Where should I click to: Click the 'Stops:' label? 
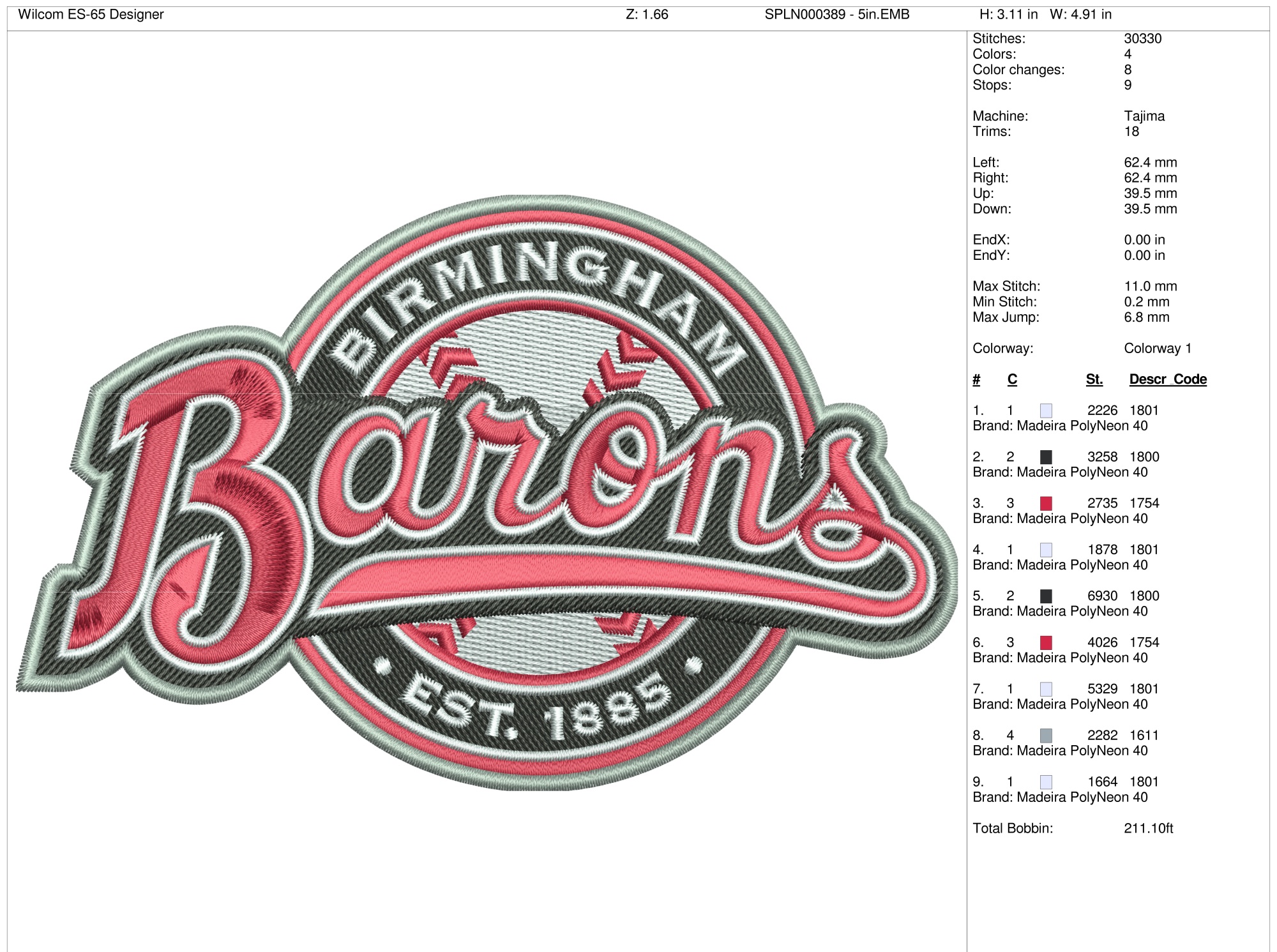[992, 85]
